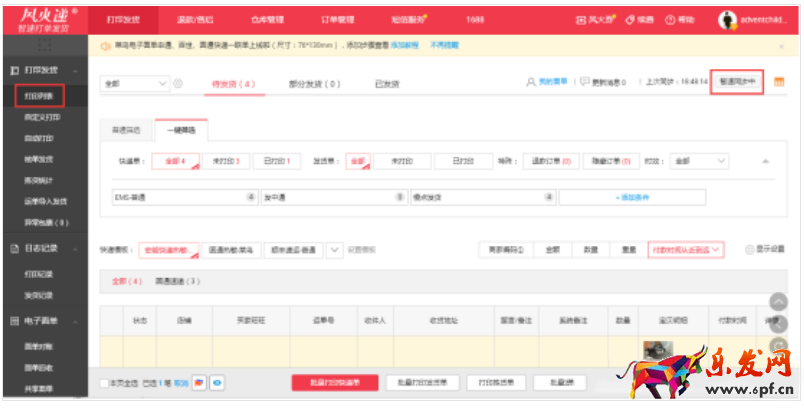The image size is (804, 410).
Task: Switch to the 部分发货 tab
Action: [x=314, y=84]
